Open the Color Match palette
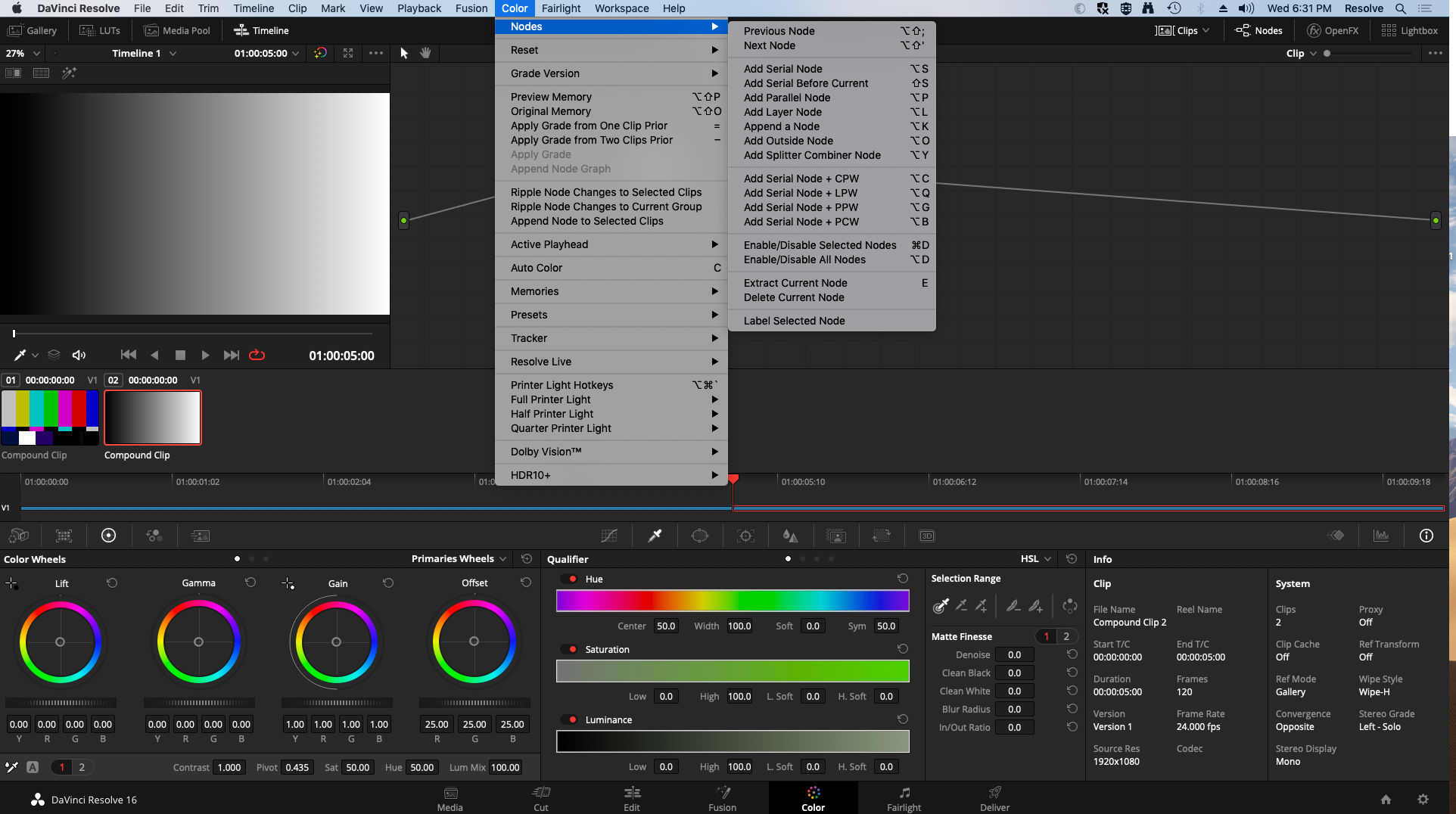Viewport: 1456px width, 814px height. click(x=64, y=536)
